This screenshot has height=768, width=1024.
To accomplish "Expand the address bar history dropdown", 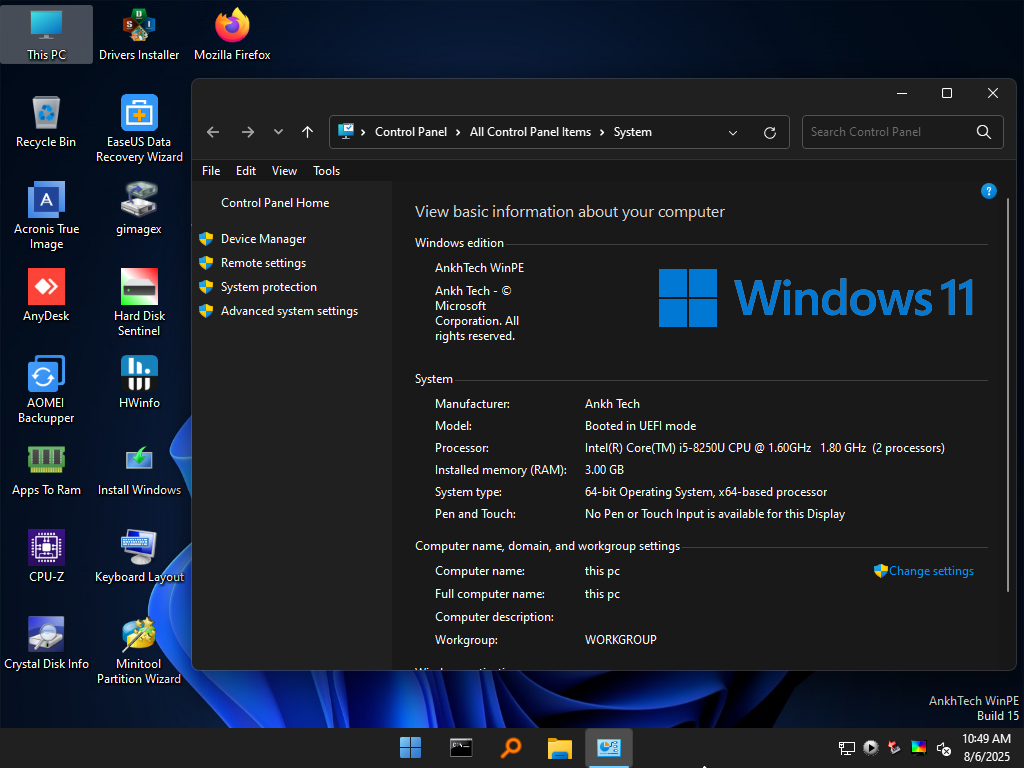I will point(733,132).
